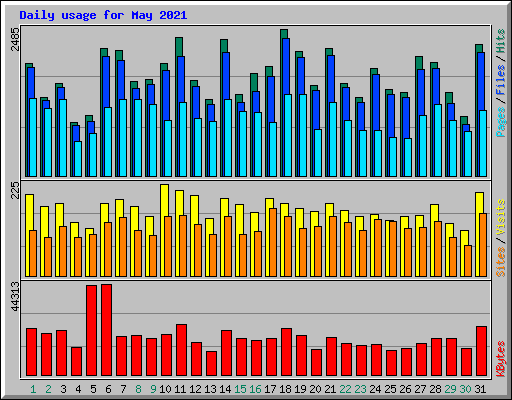
Task: Click the Pages legend label
Action: 500,122
